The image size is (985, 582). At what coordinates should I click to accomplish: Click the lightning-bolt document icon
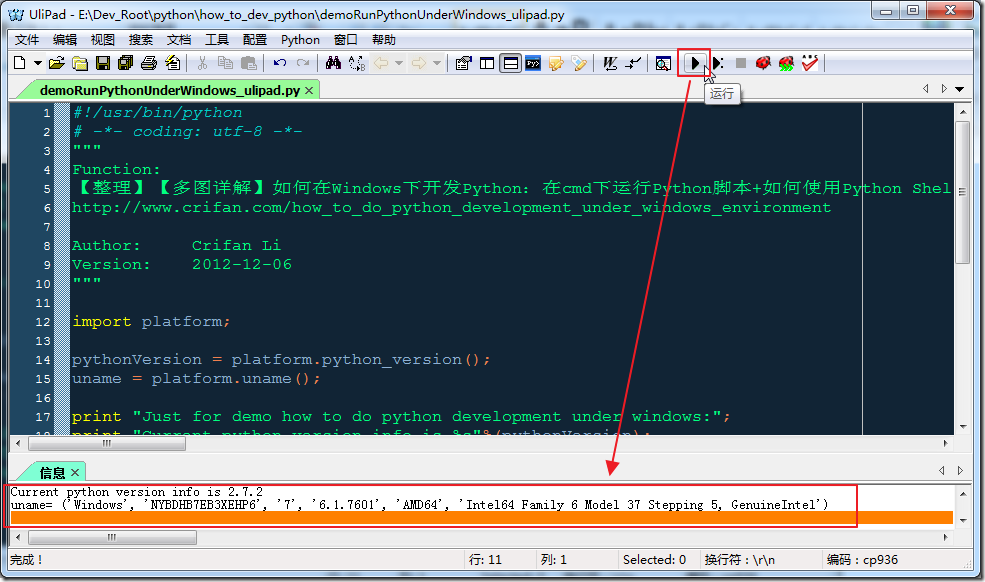(x=172, y=63)
